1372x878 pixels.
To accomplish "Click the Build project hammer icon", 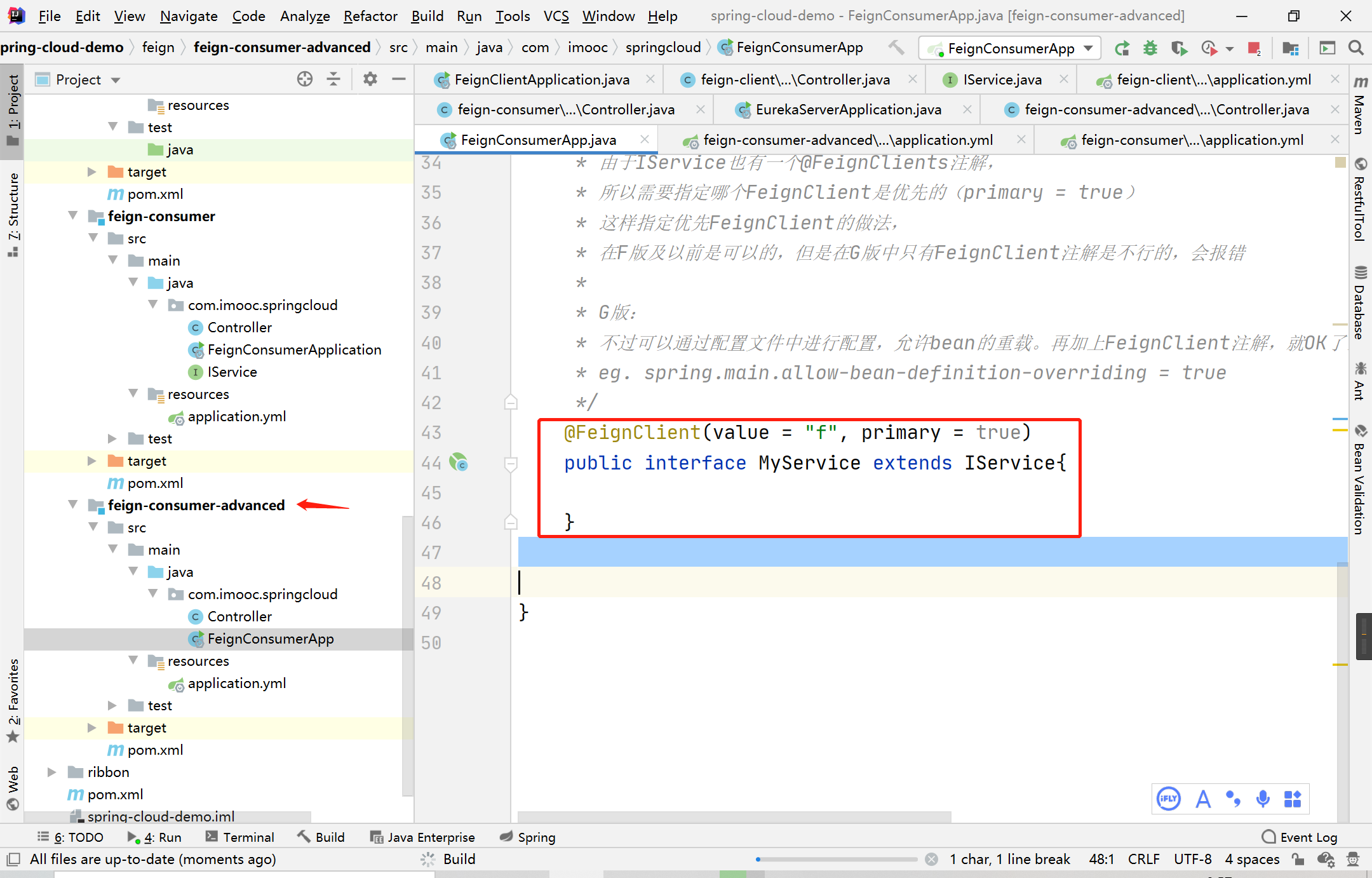I will click(x=896, y=48).
